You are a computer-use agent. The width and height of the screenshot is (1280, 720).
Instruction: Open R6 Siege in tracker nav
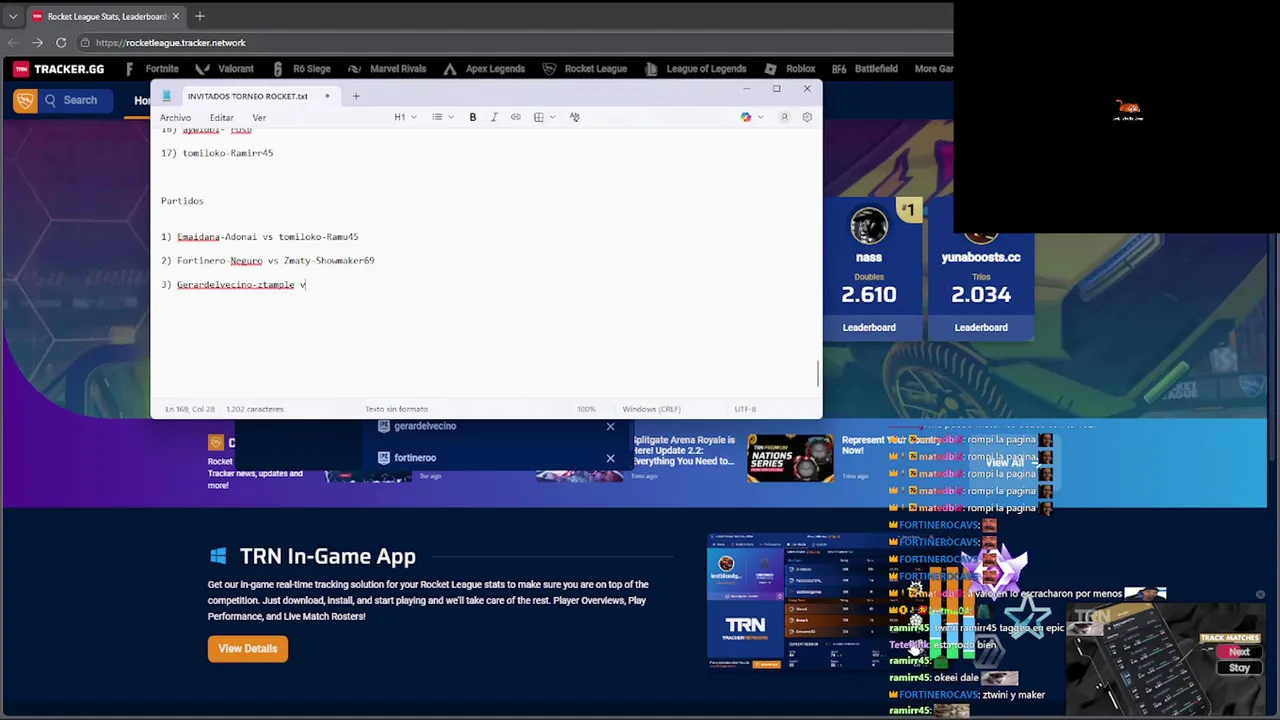click(301, 69)
